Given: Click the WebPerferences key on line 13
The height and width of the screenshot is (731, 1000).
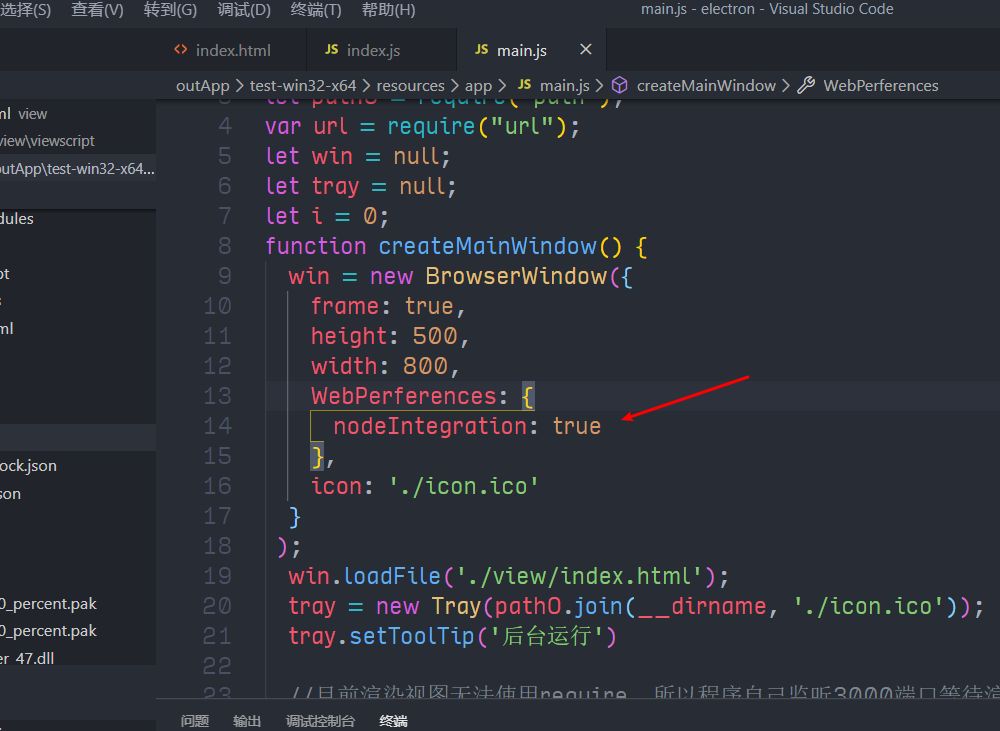Looking at the screenshot, I should pyautogui.click(x=404, y=395).
